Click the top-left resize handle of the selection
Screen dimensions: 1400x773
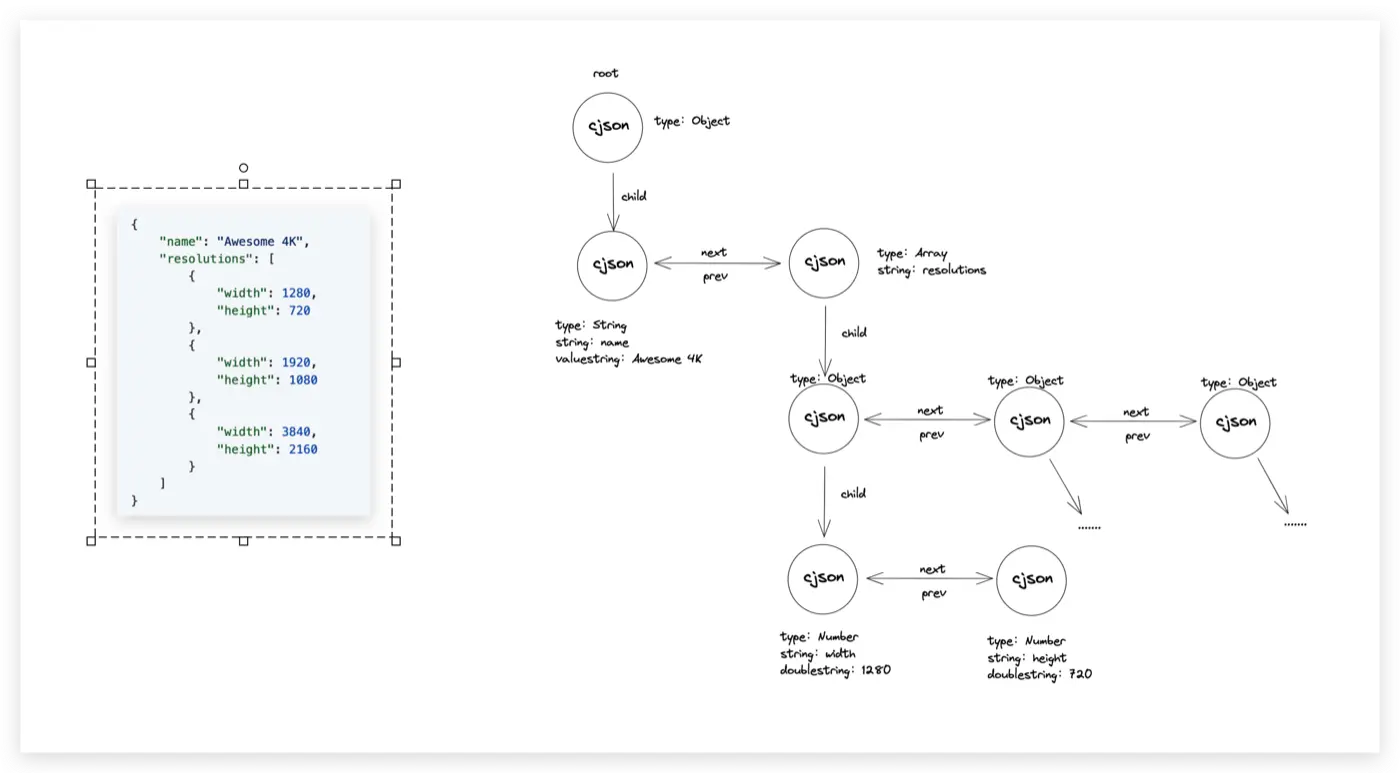point(91,184)
